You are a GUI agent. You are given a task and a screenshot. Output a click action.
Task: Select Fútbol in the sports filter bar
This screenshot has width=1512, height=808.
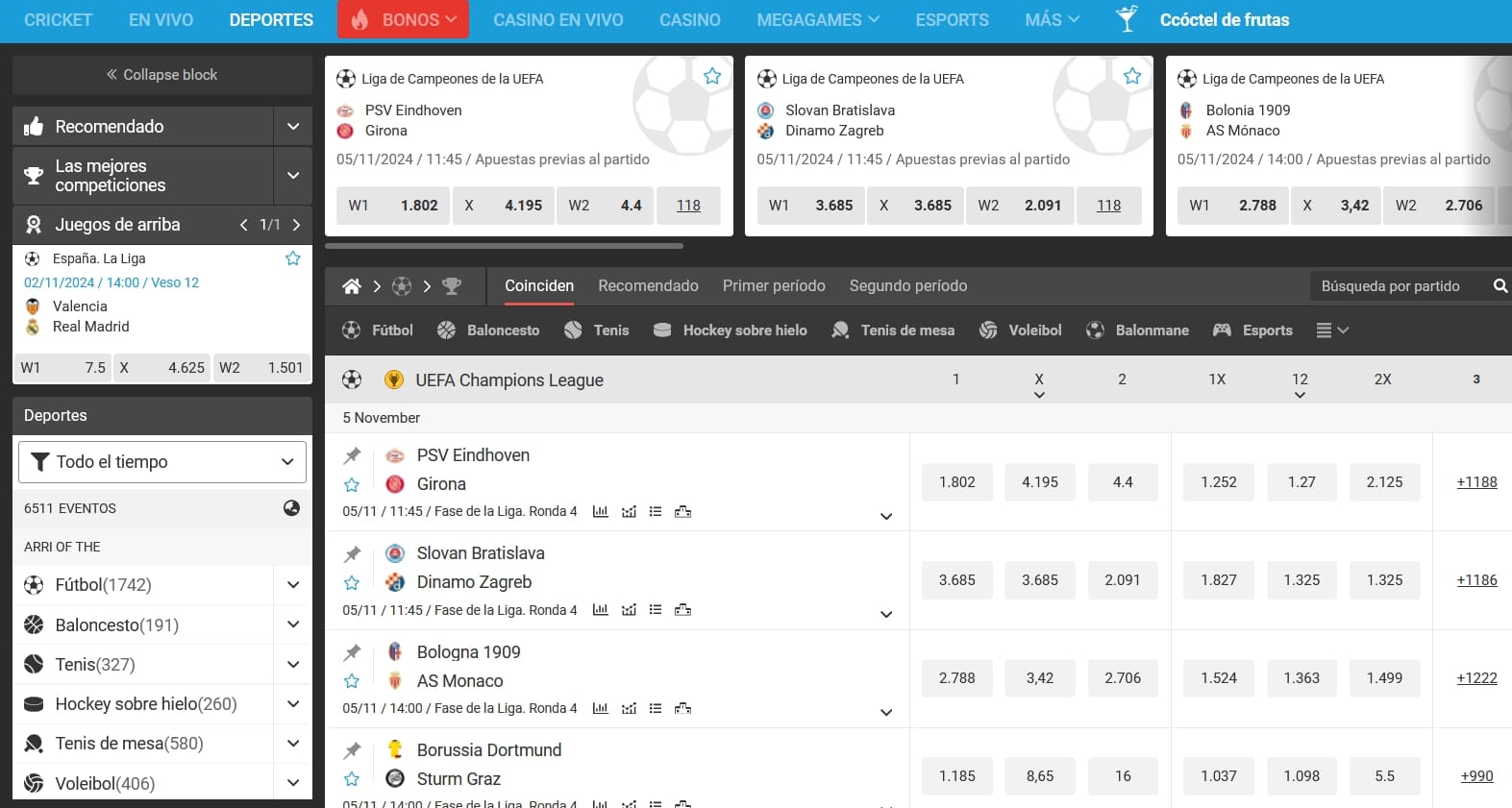(x=377, y=331)
